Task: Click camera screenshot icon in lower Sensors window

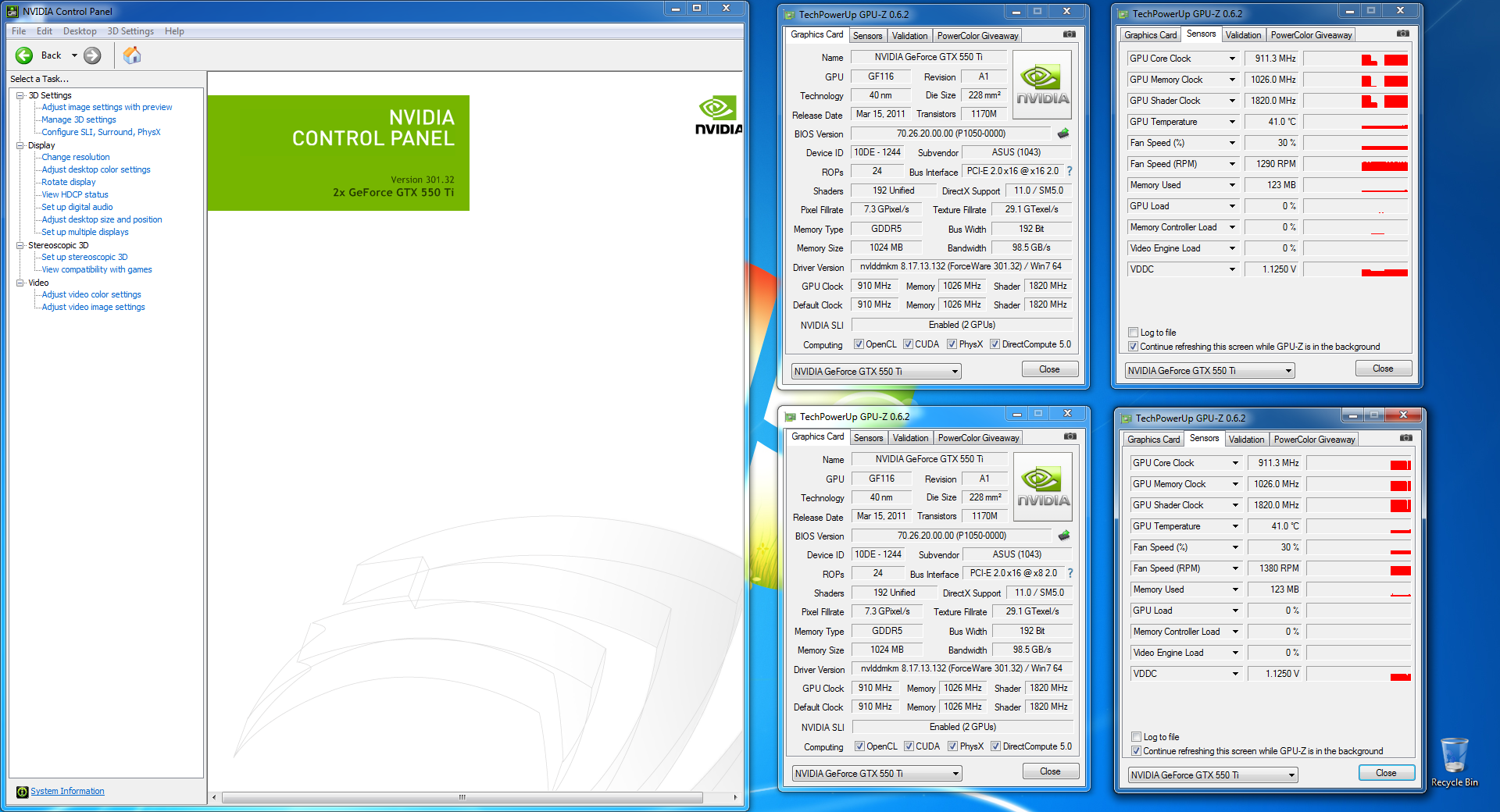Action: click(1406, 438)
